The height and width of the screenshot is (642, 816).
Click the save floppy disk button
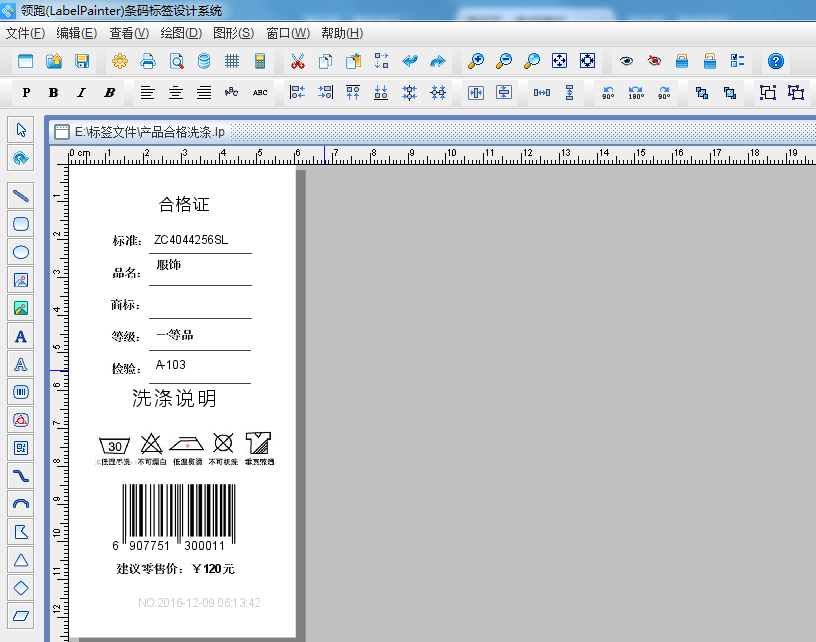click(82, 61)
